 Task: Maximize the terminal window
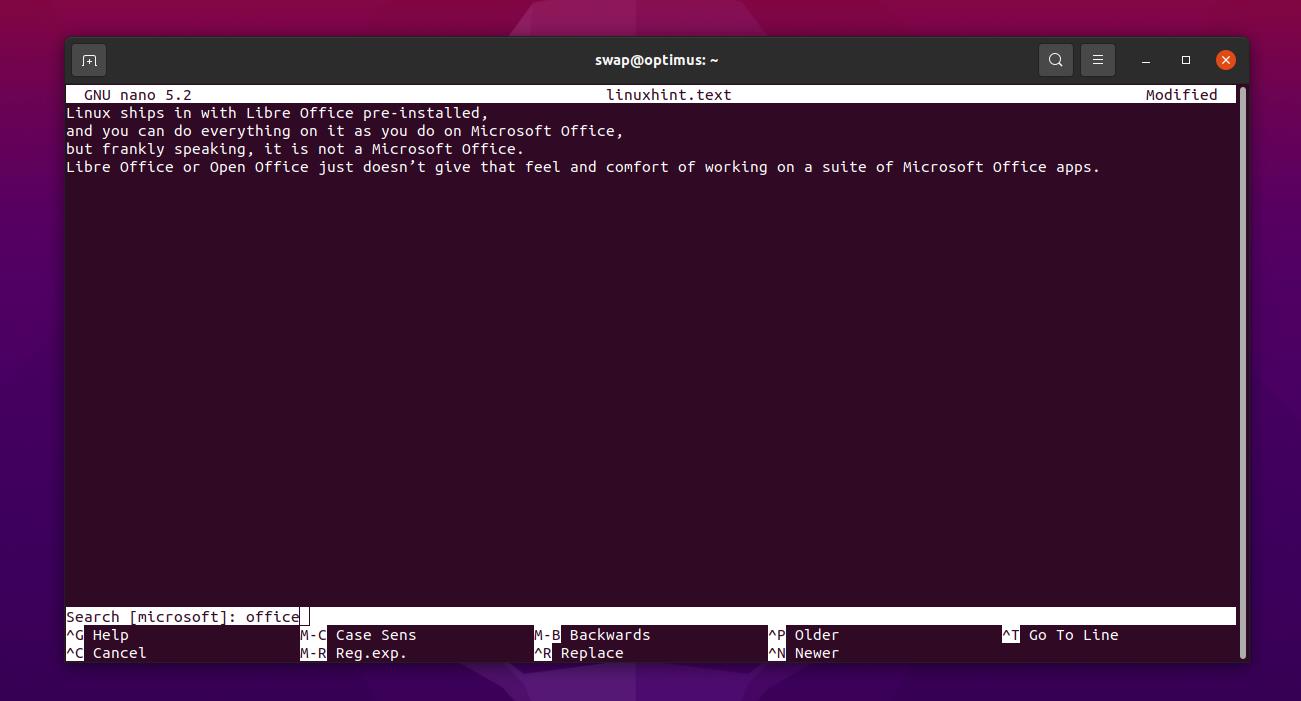pos(1186,60)
